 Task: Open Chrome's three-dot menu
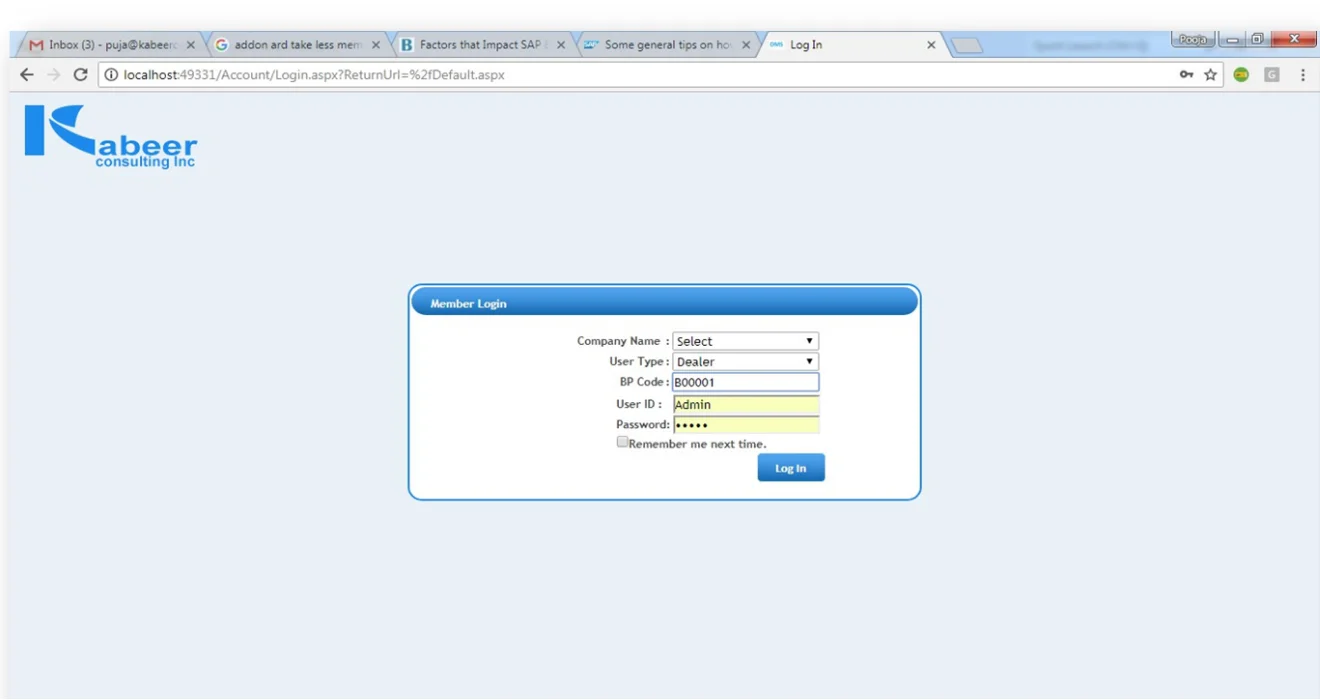pyautogui.click(x=1302, y=74)
